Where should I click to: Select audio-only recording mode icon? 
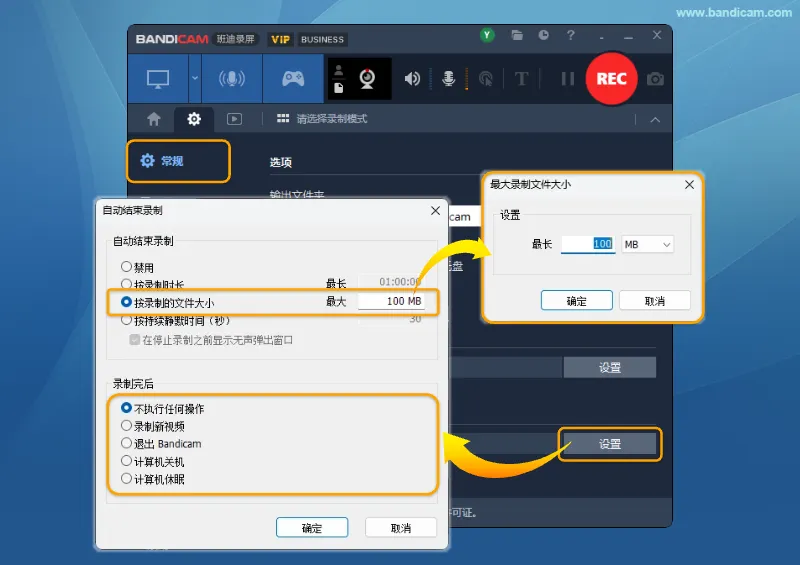tap(232, 79)
